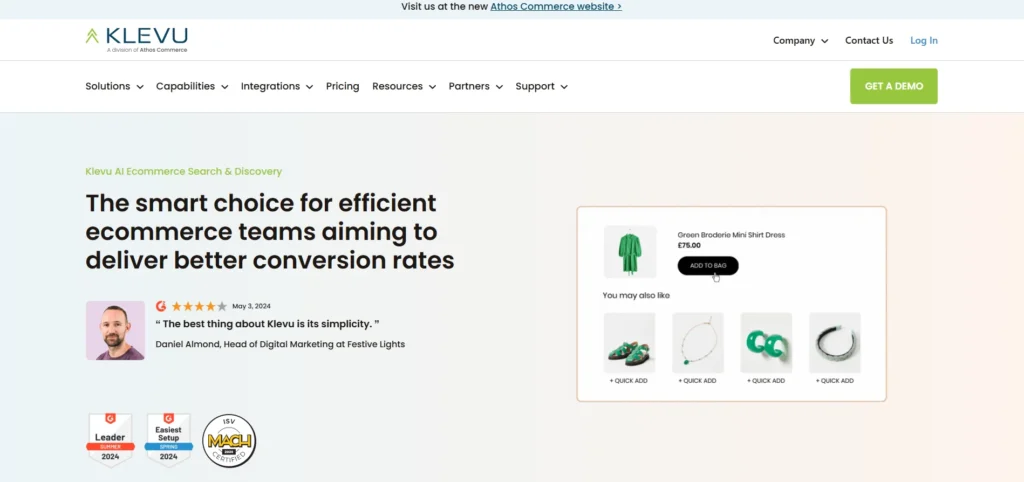Open the Resources dropdown
Viewport: 1024px width, 482px height.
[x=404, y=86]
